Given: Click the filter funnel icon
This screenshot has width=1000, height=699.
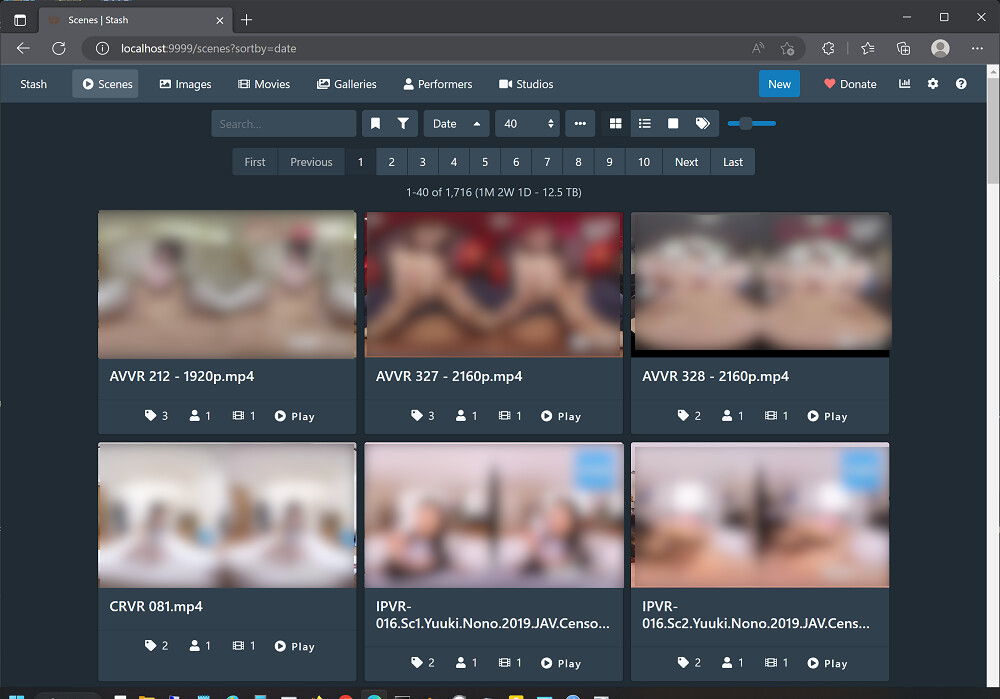Looking at the screenshot, I should pos(403,124).
